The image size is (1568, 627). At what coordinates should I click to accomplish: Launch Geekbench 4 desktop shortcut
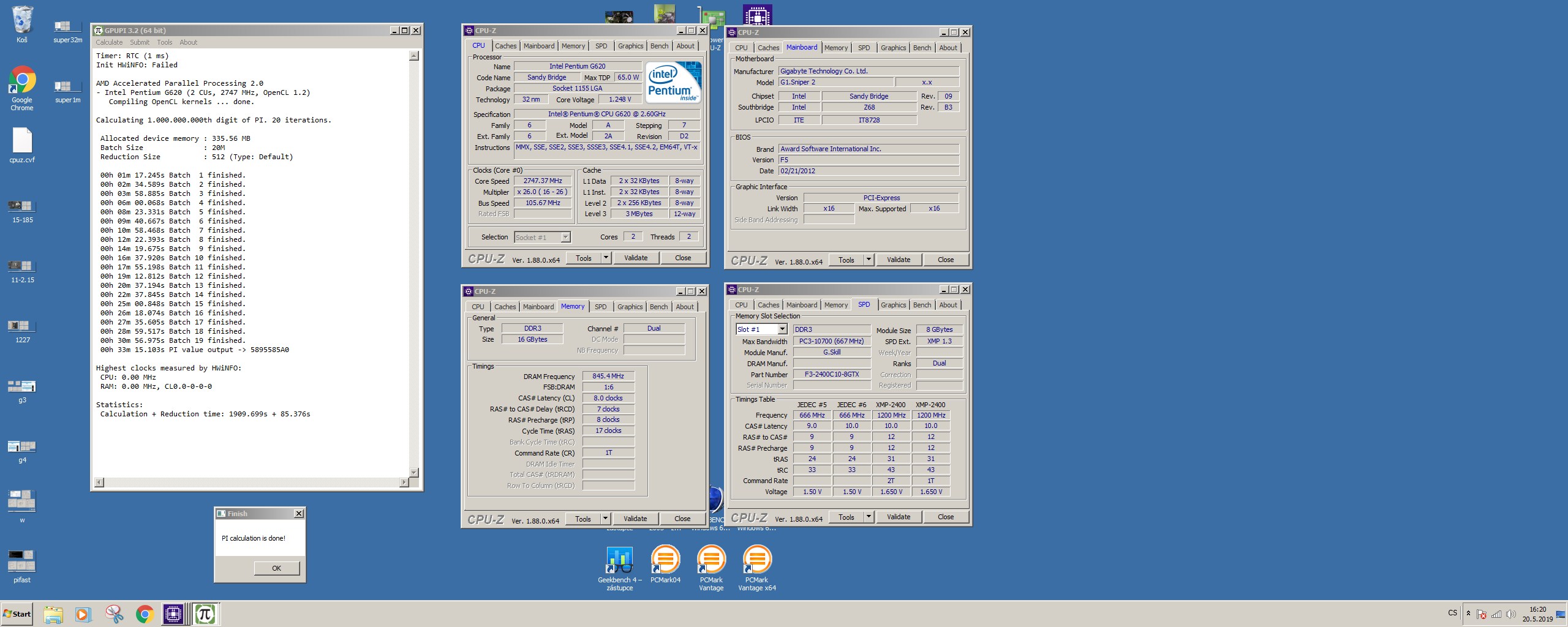(619, 568)
